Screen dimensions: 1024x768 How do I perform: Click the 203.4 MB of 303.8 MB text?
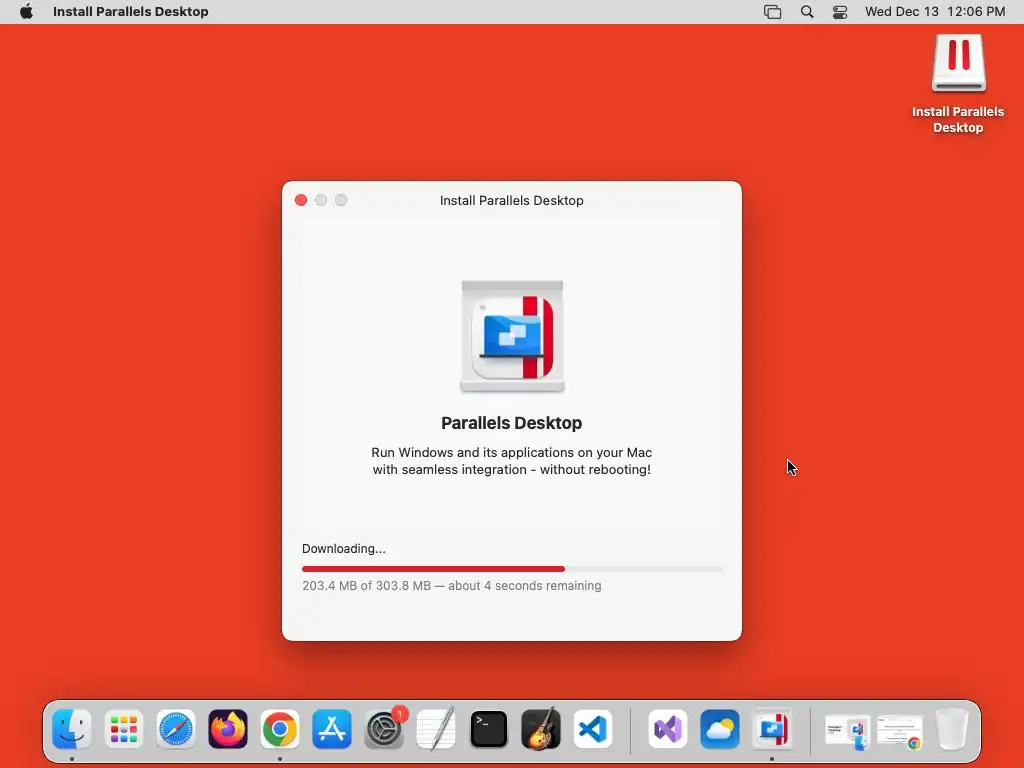coord(366,586)
